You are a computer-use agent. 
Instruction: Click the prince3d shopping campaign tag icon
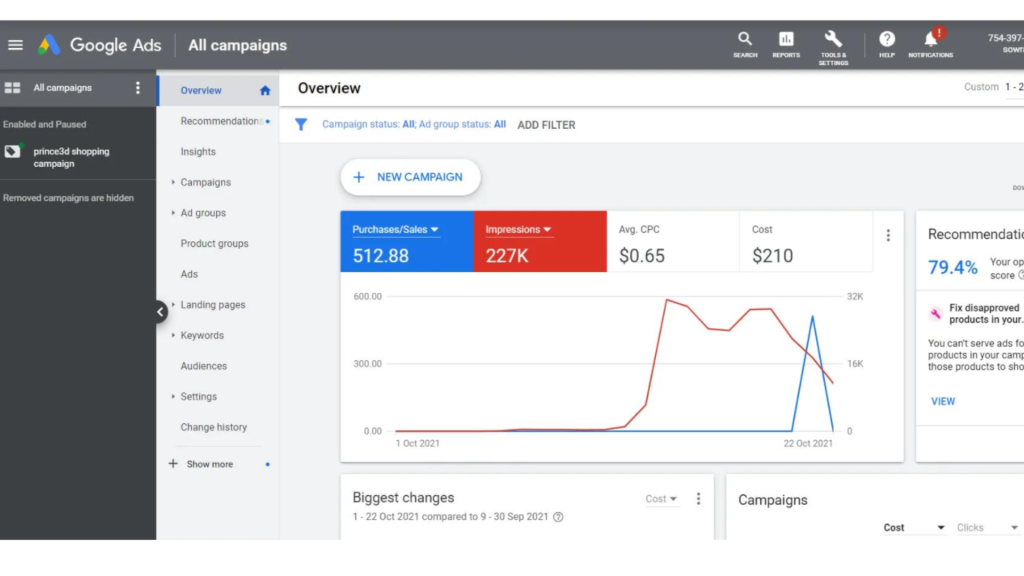click(x=12, y=152)
